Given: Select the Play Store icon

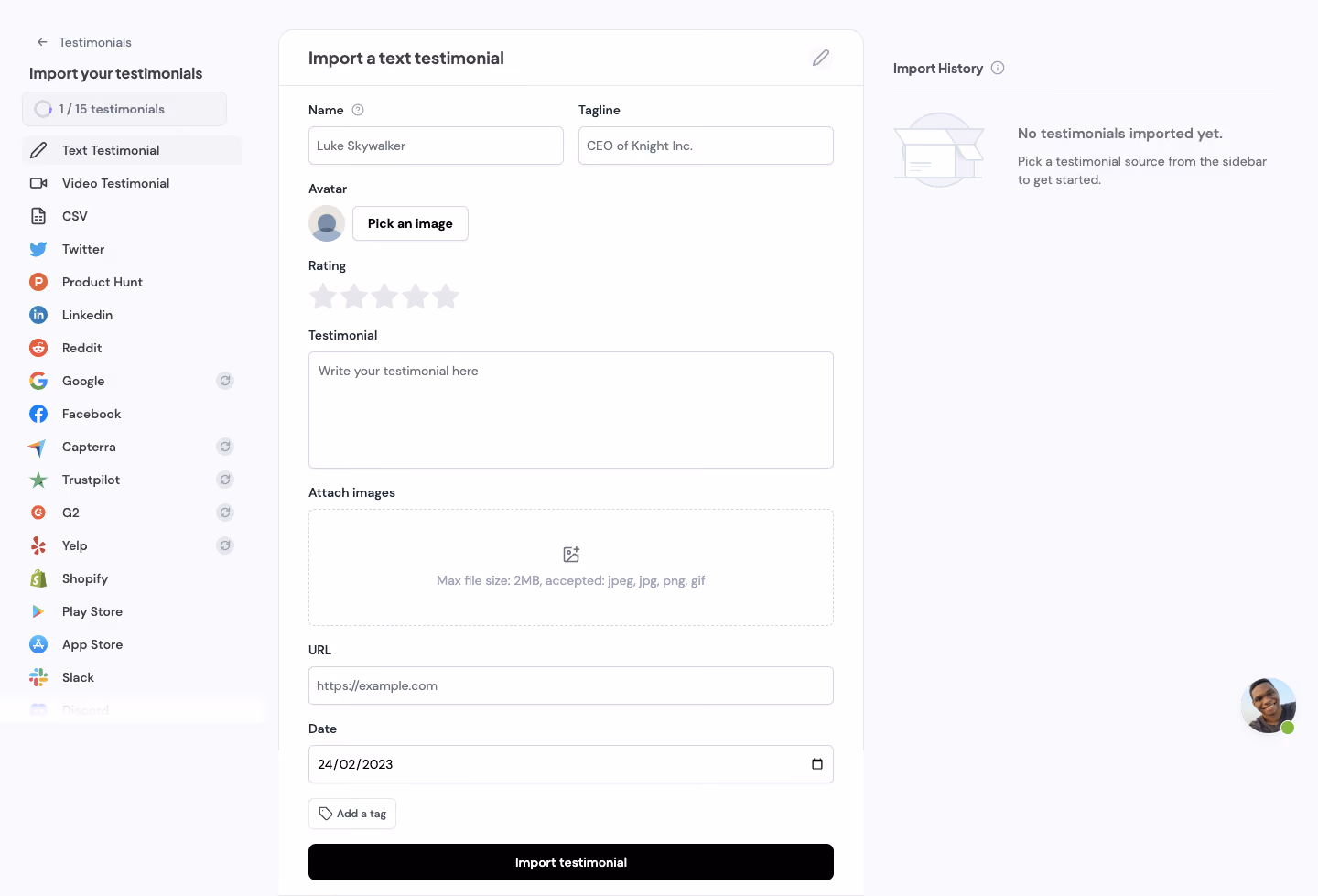Looking at the screenshot, I should tap(38, 611).
